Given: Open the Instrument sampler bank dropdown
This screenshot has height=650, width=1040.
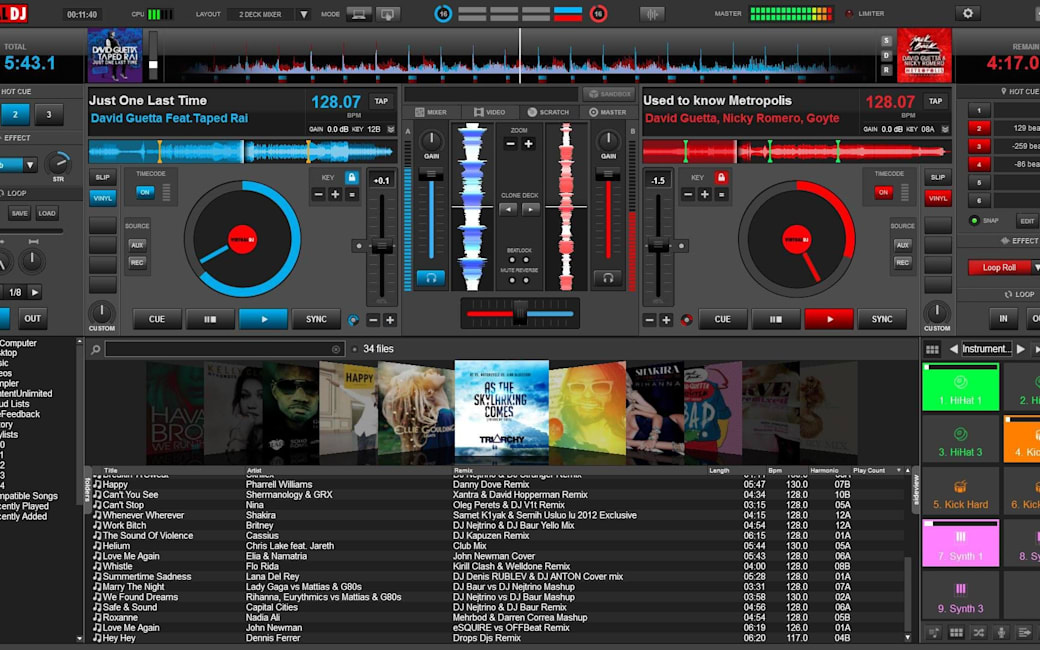Looking at the screenshot, I should pyautogui.click(x=986, y=349).
